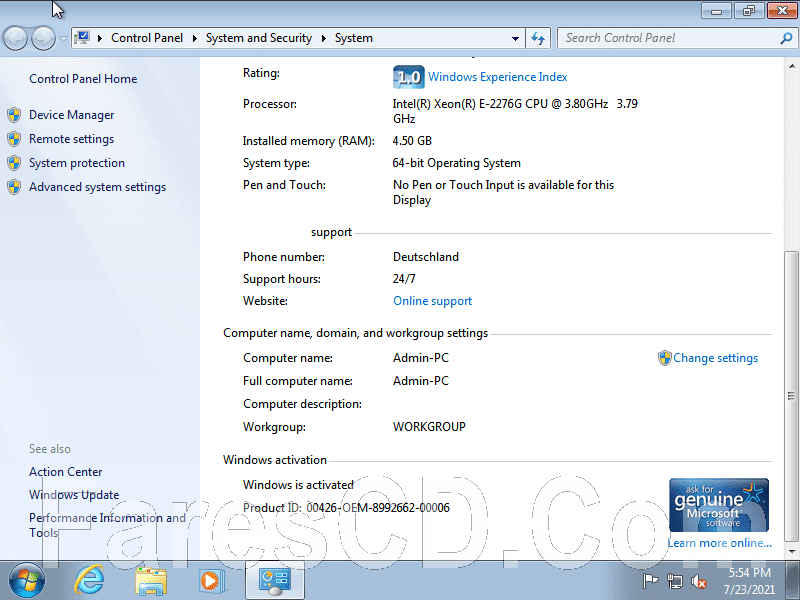
Task: Select the installed memory value 4.50 GB
Action: [412, 141]
